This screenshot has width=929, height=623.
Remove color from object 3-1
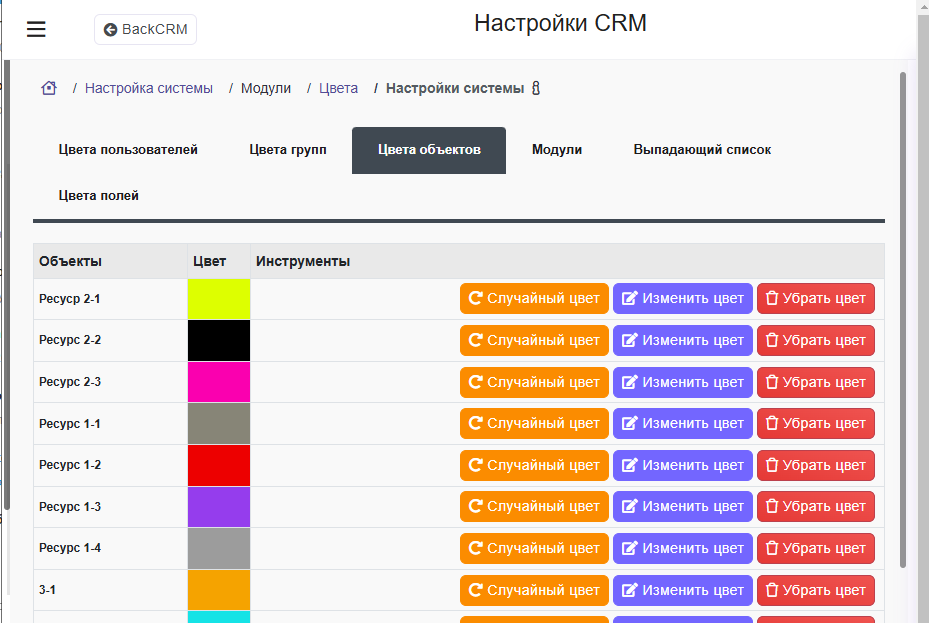[815, 590]
